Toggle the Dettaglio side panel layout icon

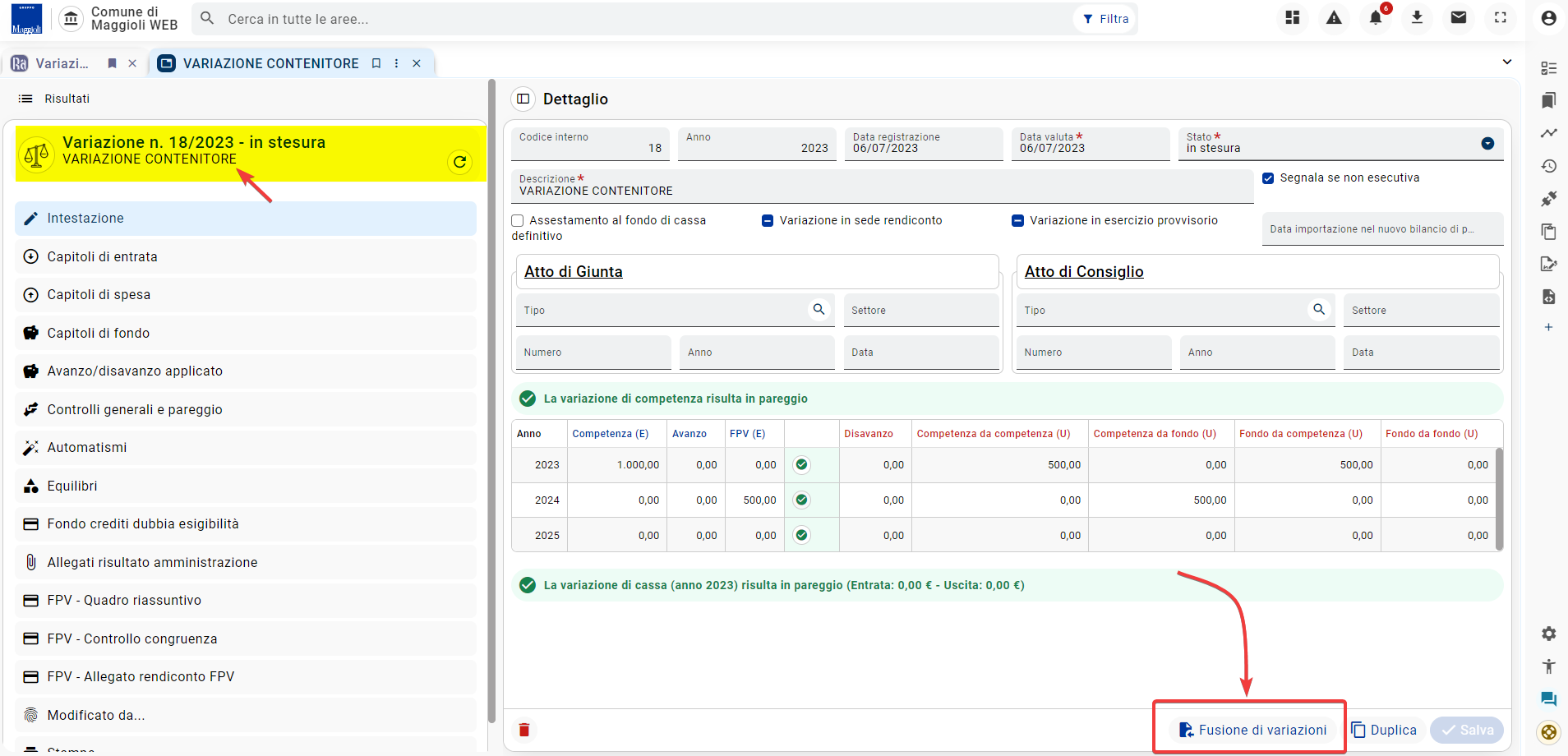(x=523, y=99)
